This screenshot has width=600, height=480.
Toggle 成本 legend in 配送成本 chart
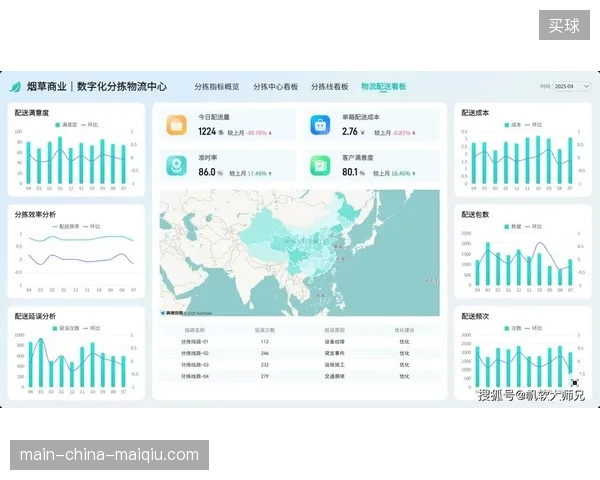click(513, 125)
